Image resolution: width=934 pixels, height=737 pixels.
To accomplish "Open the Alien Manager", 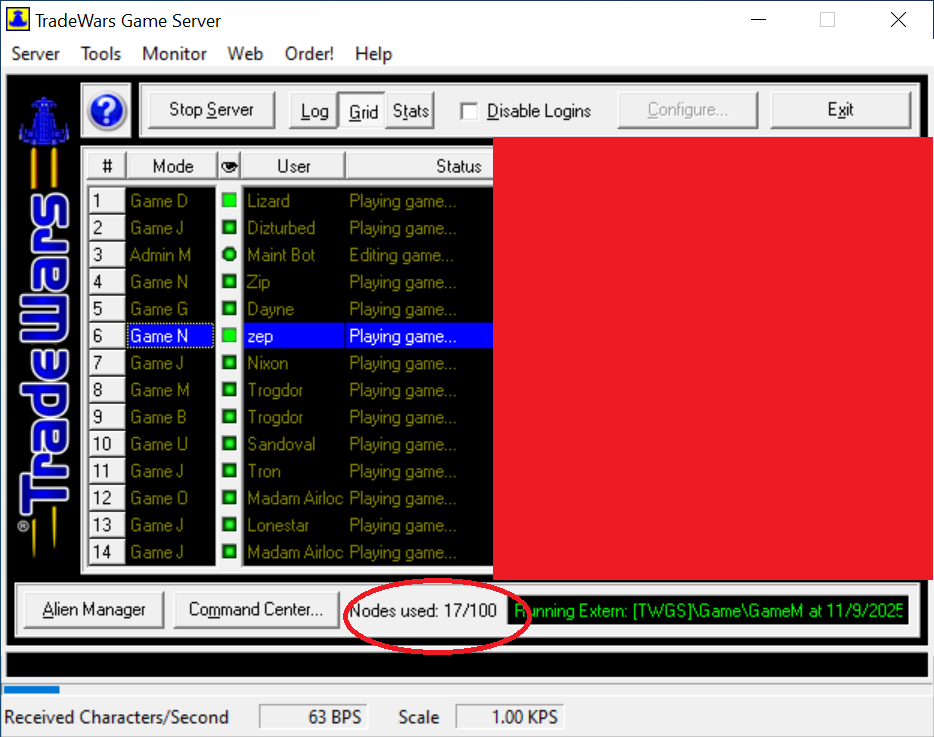I will [94, 609].
